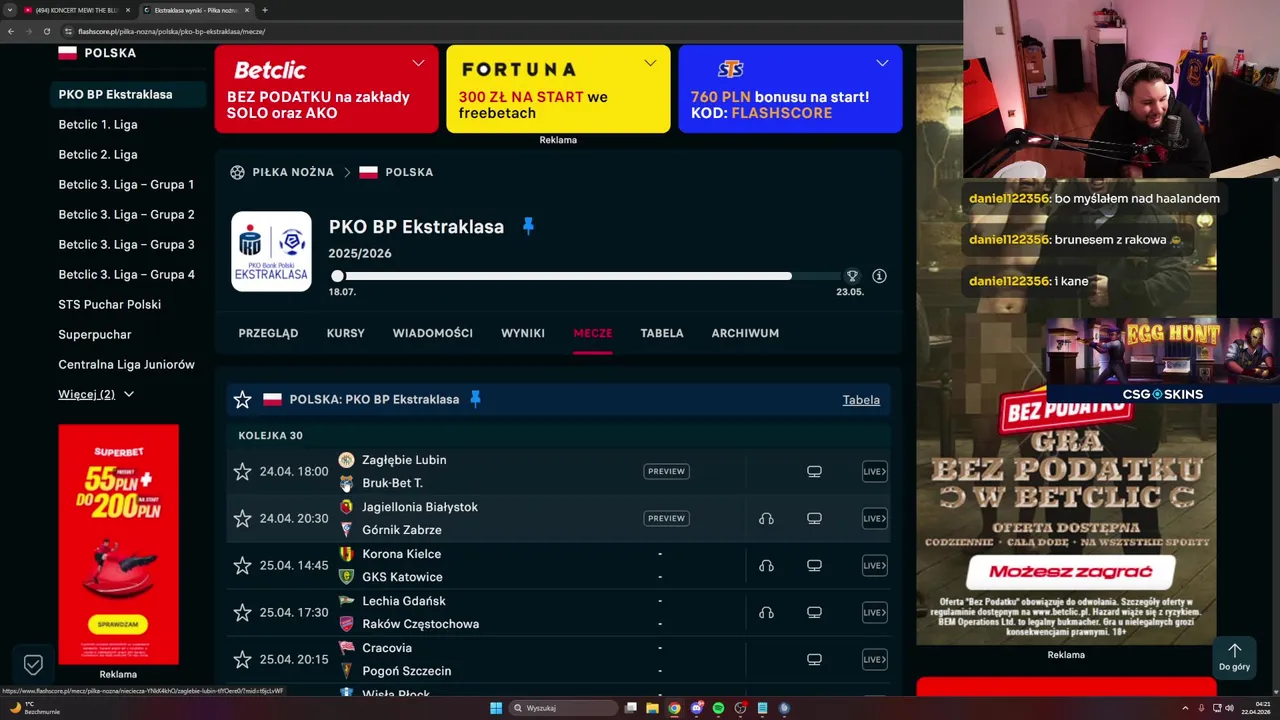1280x720 pixels.
Task: Click Do góry scroll-to-top button
Action: pos(1234,657)
